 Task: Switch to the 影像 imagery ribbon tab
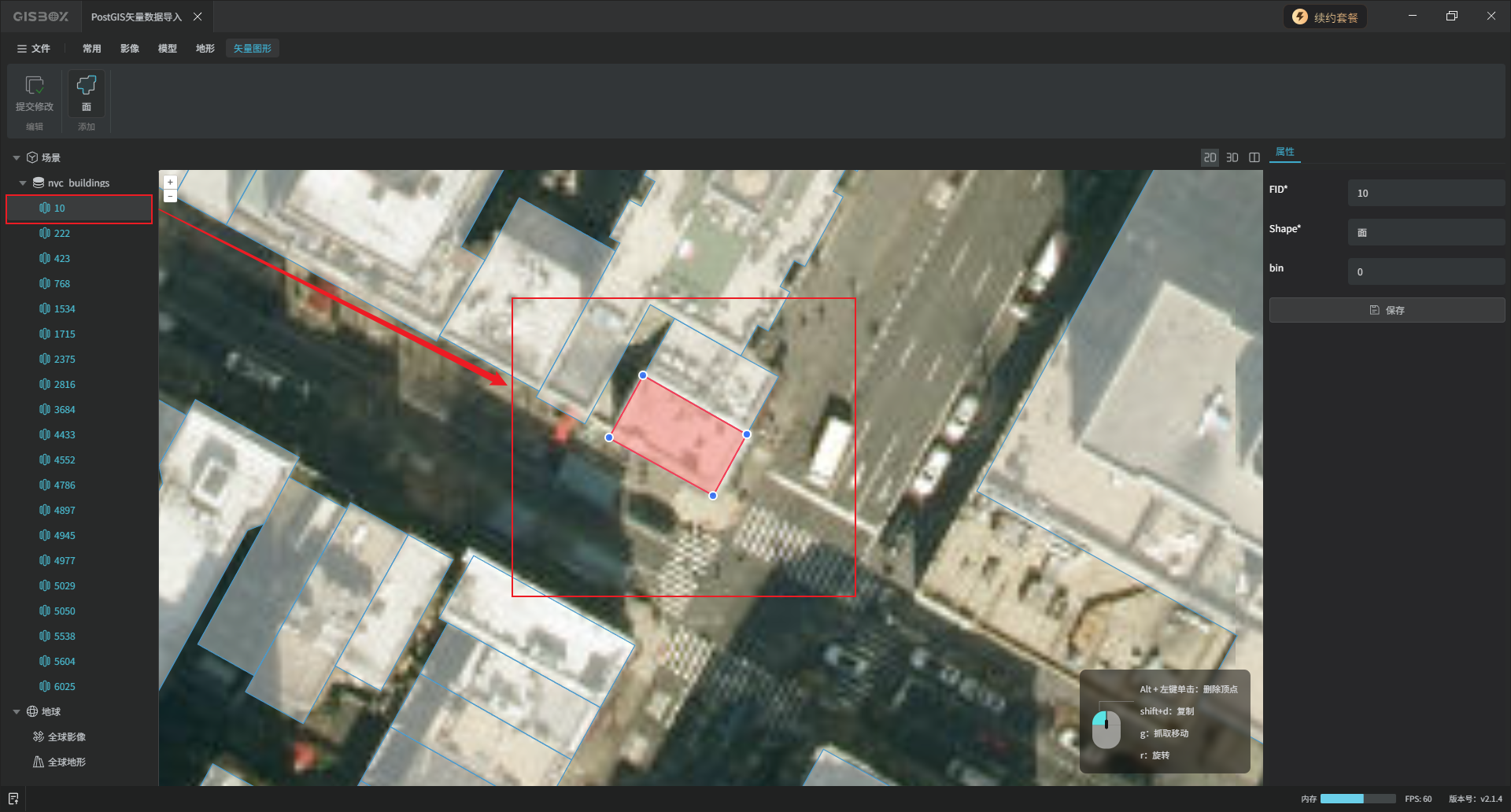click(130, 49)
